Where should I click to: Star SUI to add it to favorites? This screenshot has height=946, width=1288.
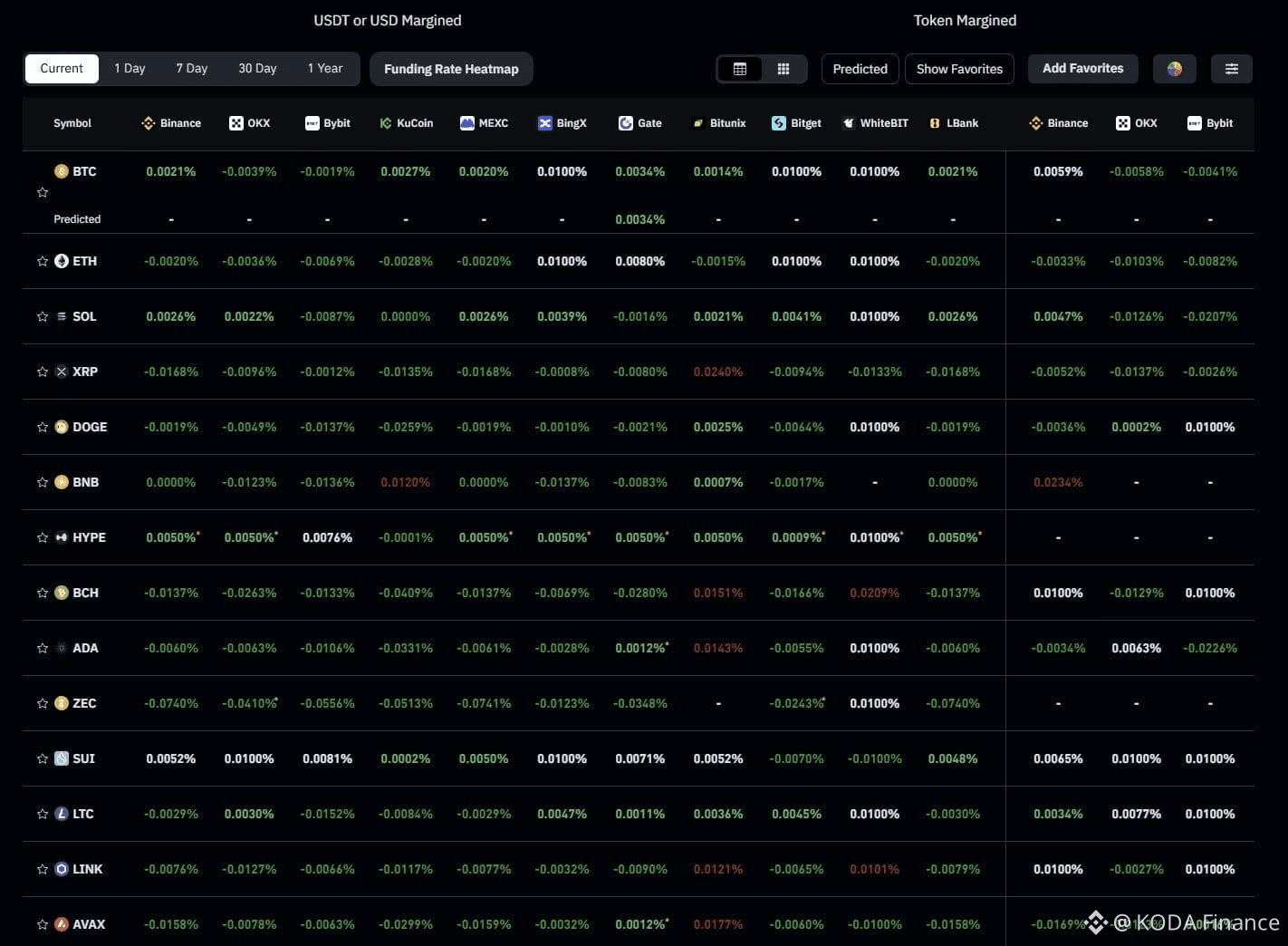(42, 758)
